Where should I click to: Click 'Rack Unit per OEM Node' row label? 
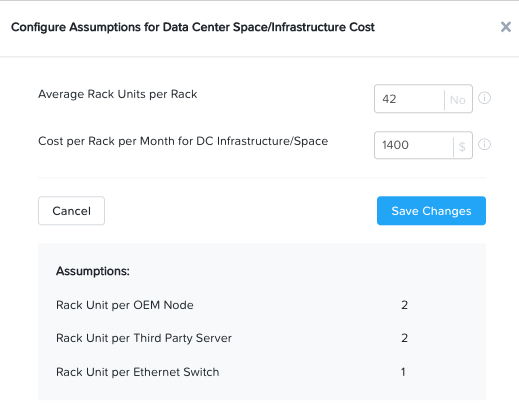125,305
